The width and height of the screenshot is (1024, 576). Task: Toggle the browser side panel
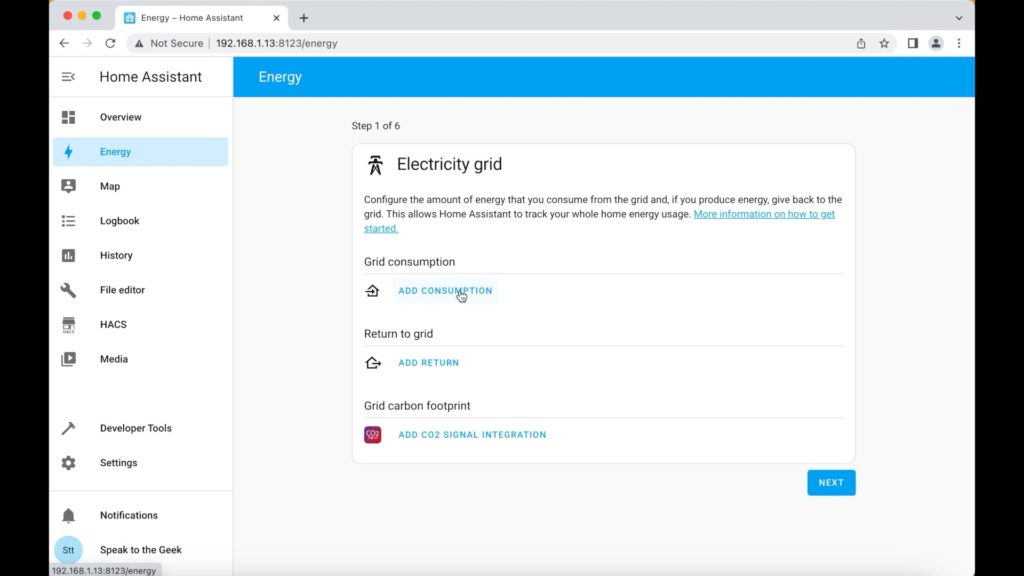pos(913,43)
